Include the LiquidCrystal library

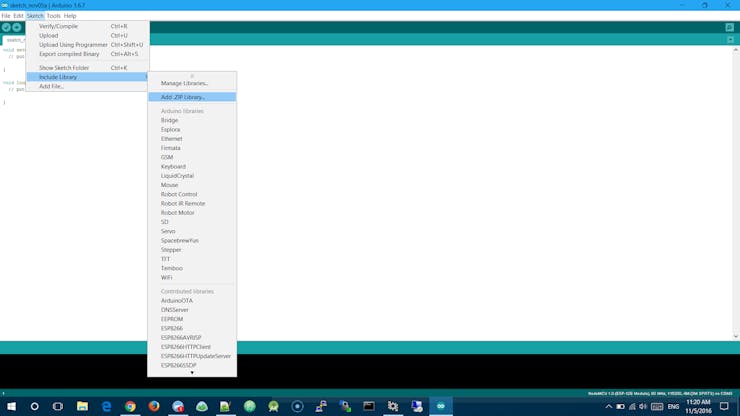coord(192,176)
